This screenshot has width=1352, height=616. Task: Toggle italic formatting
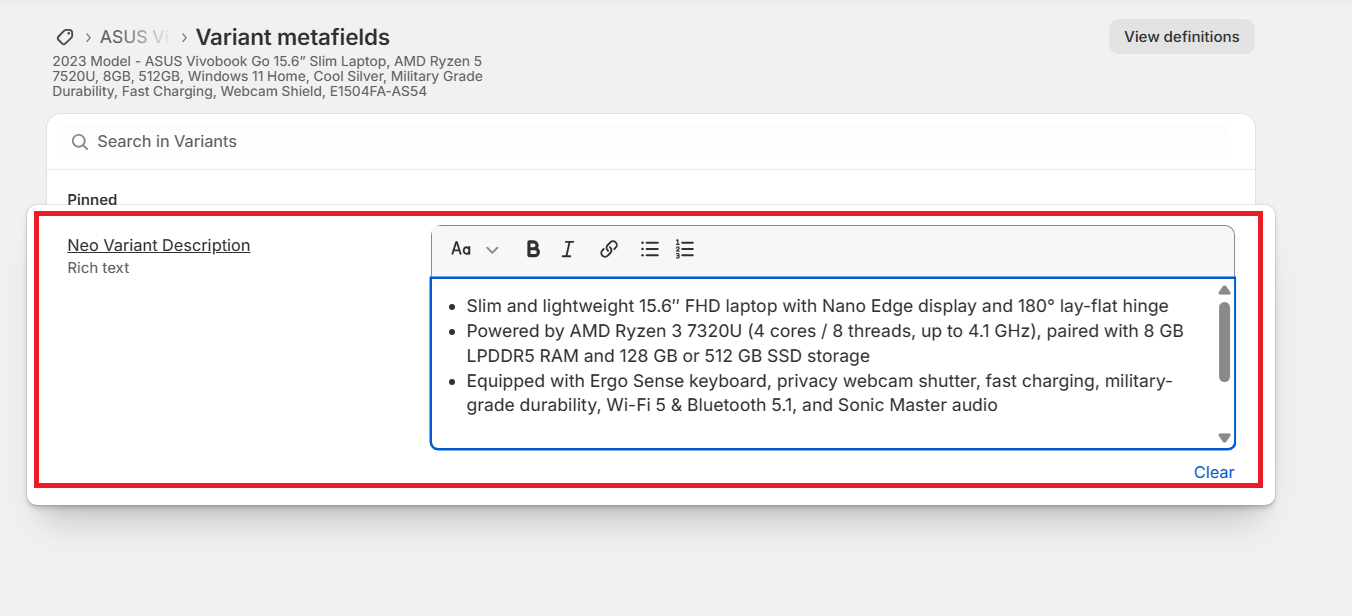568,250
